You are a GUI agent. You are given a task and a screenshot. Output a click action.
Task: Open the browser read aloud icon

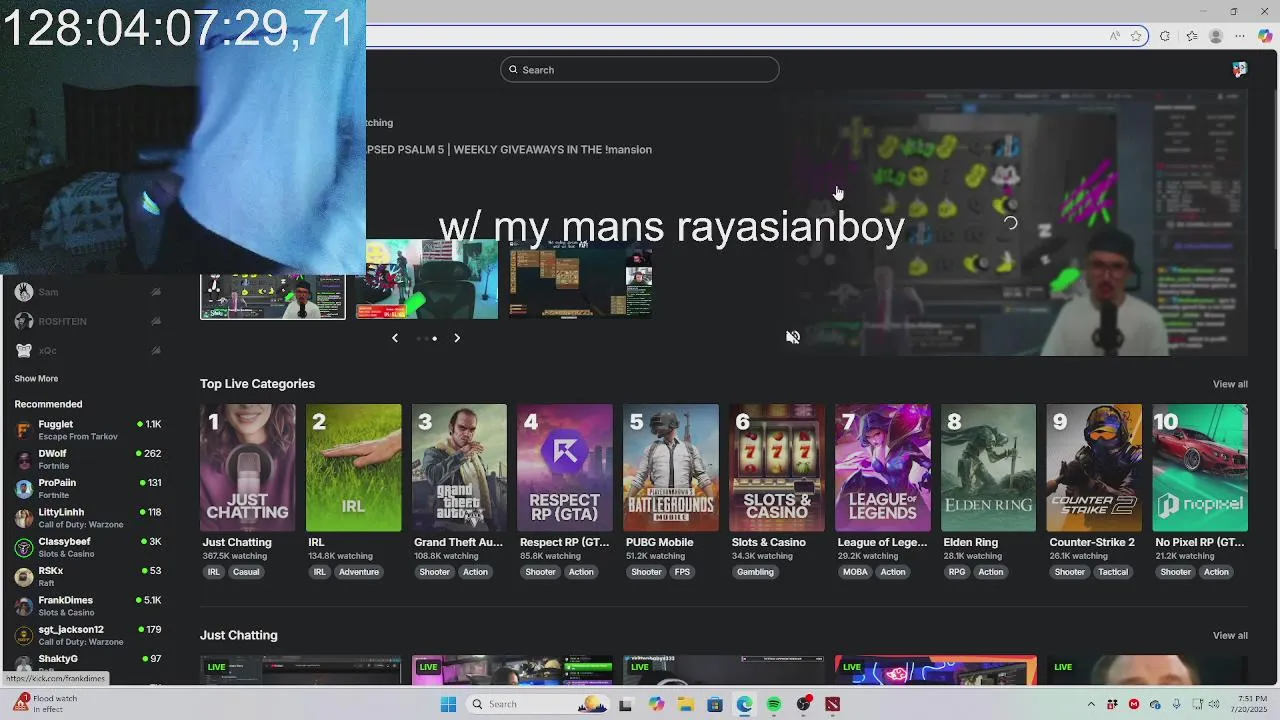coord(1114,36)
